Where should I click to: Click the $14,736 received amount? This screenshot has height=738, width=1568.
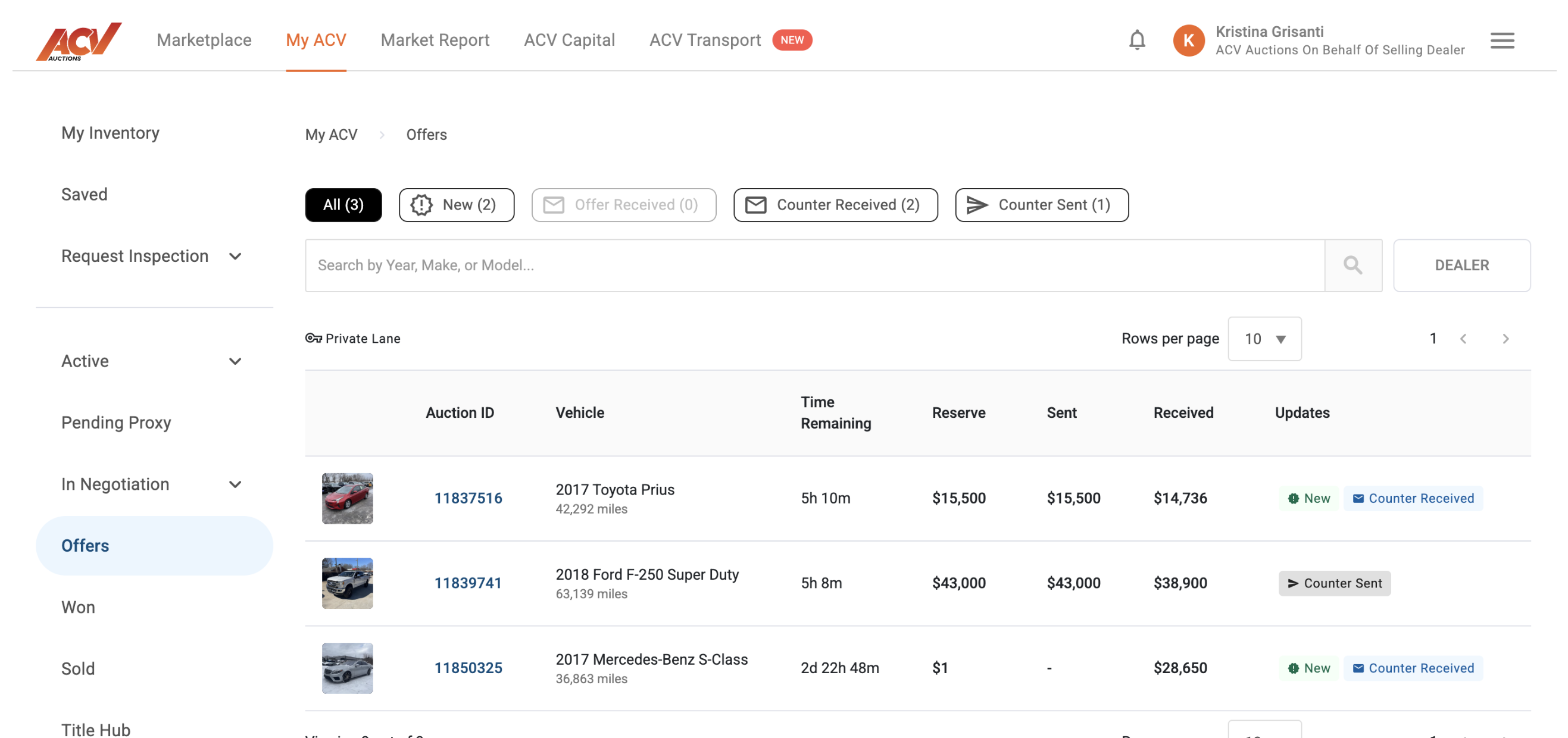tap(1180, 498)
